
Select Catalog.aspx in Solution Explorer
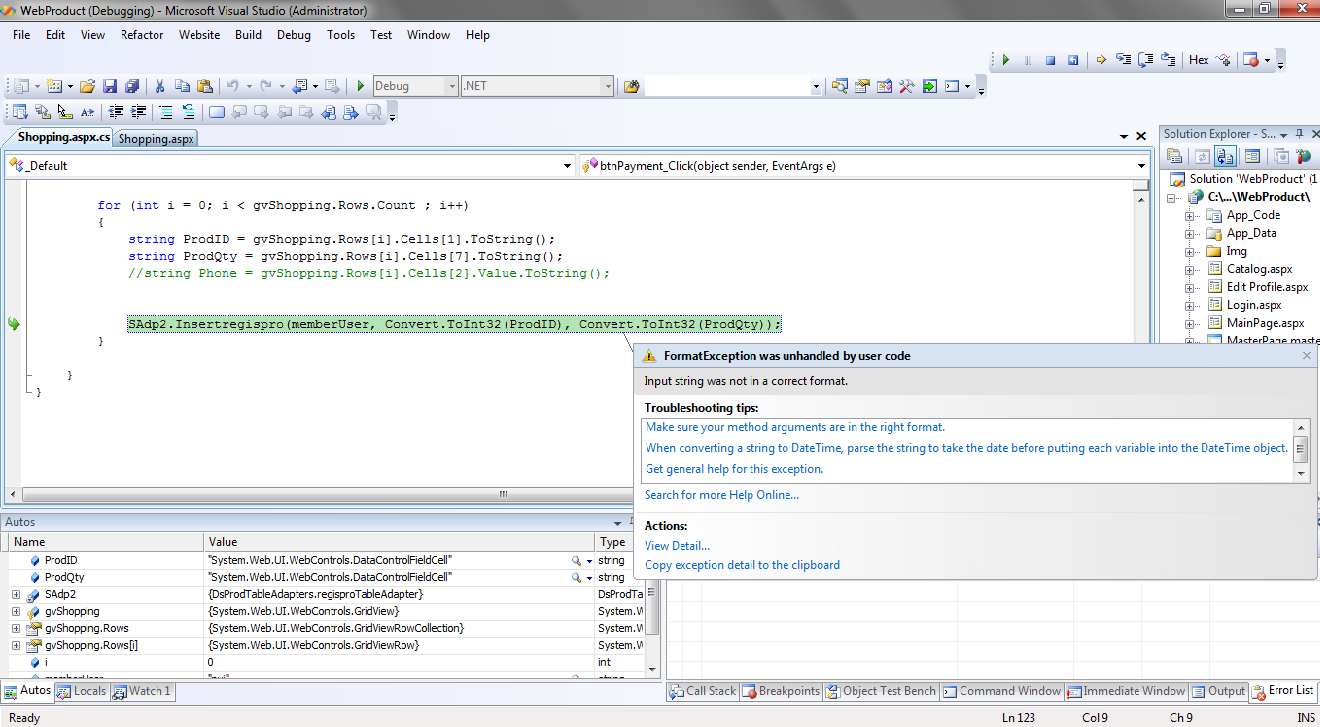point(1259,269)
